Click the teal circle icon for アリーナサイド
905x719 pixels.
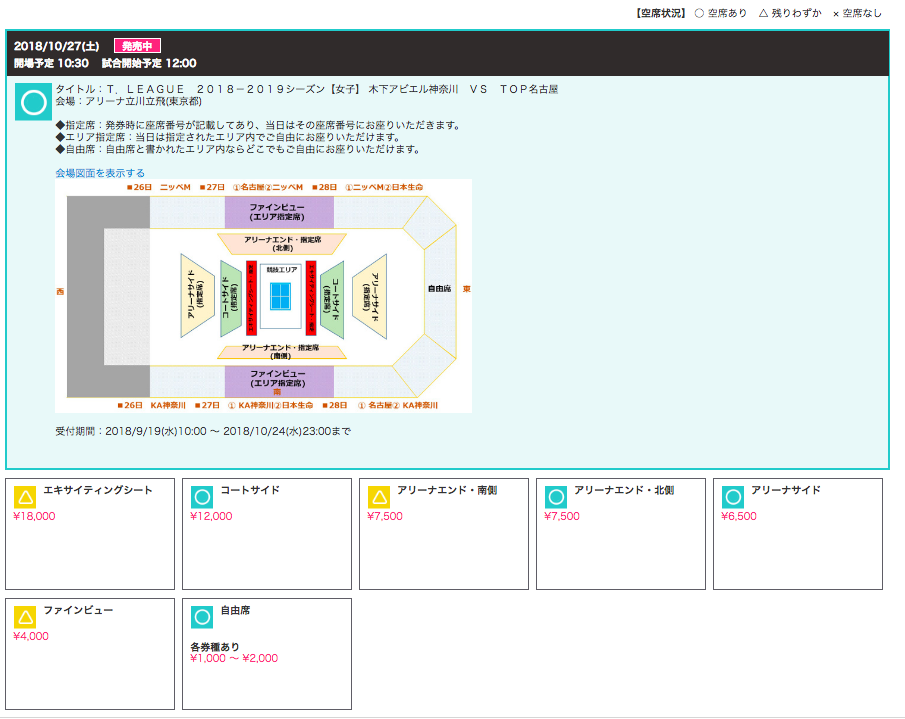733,497
